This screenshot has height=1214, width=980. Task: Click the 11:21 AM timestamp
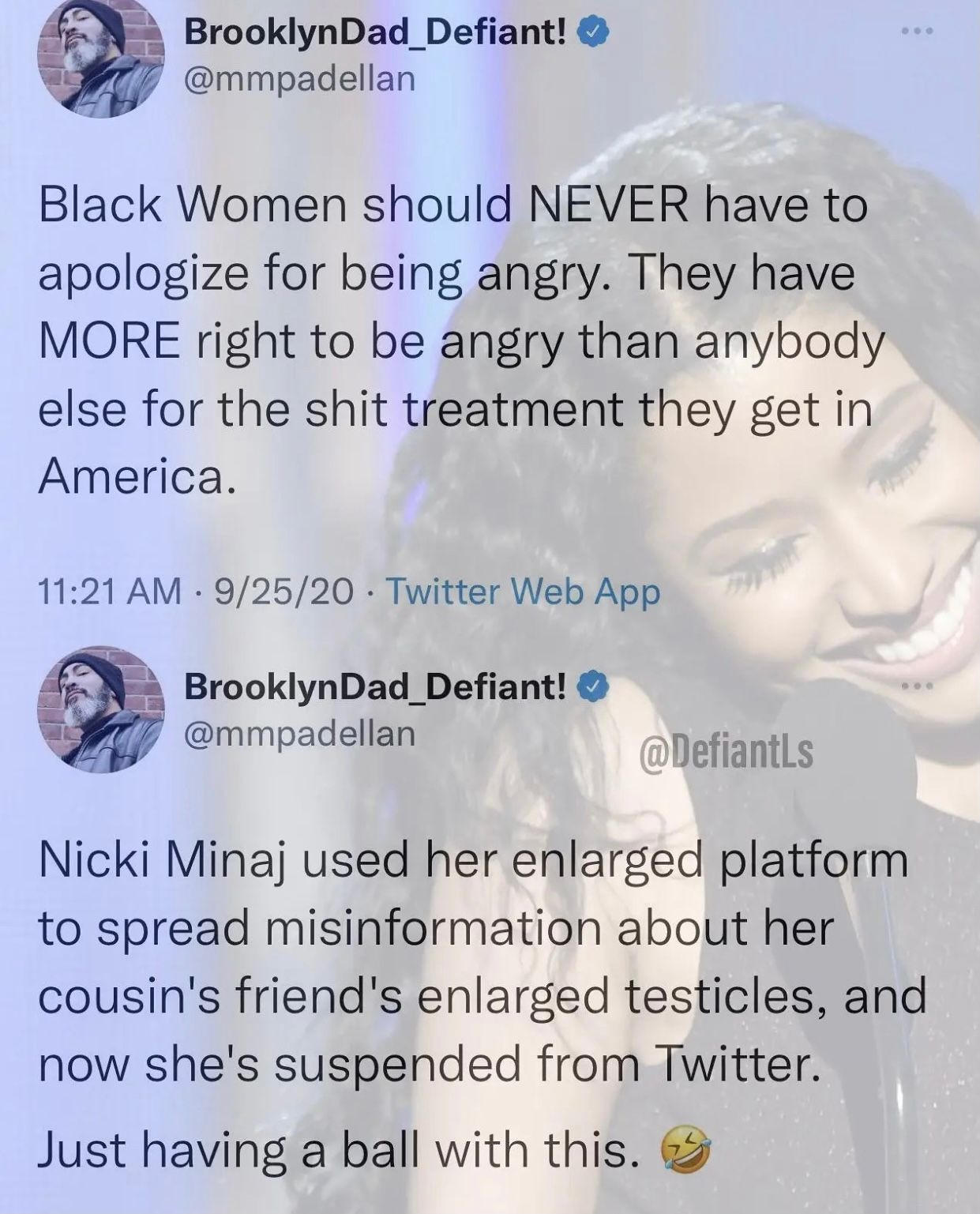pos(110,591)
